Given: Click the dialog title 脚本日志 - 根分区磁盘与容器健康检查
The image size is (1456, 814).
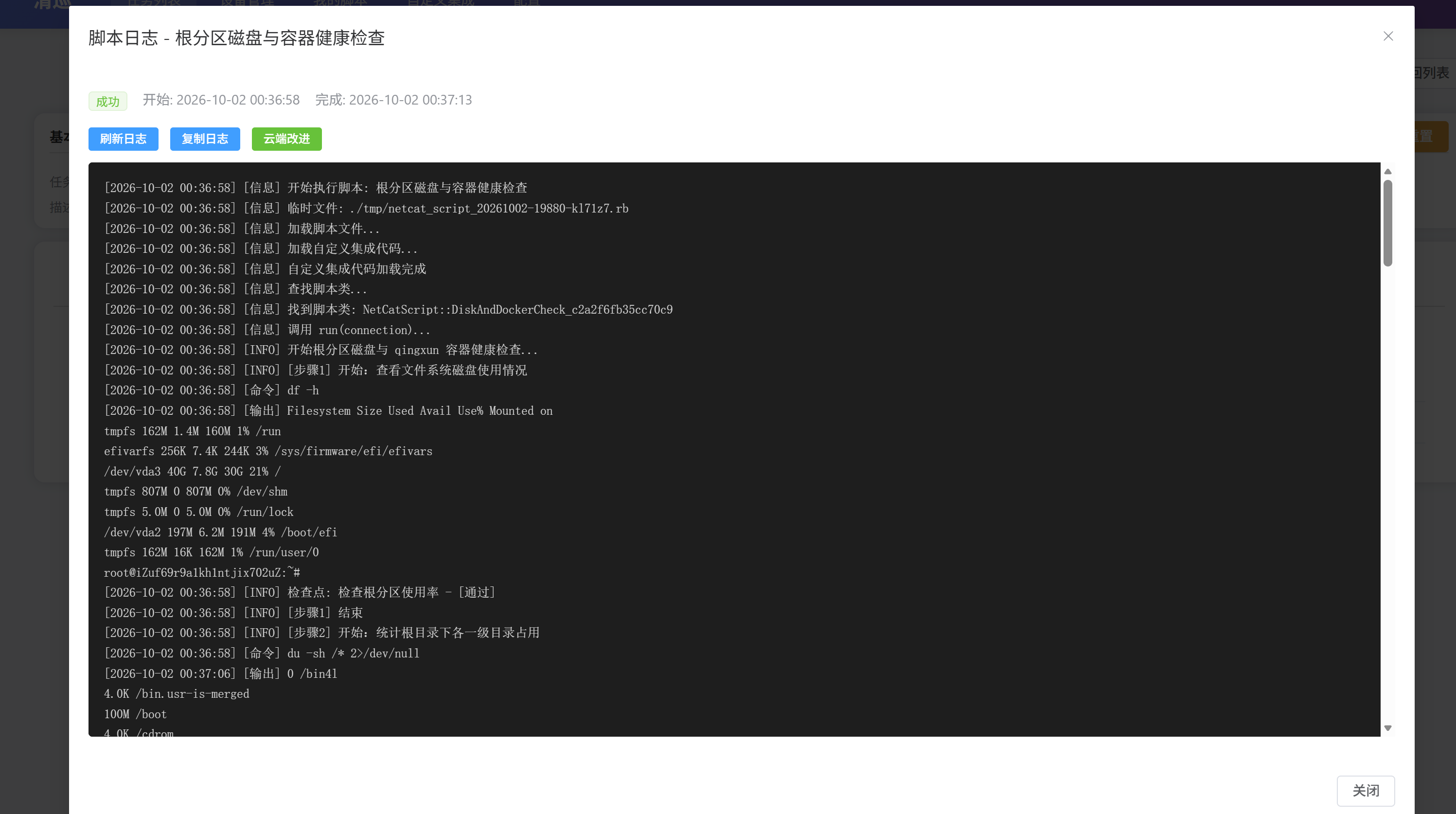Looking at the screenshot, I should (236, 38).
